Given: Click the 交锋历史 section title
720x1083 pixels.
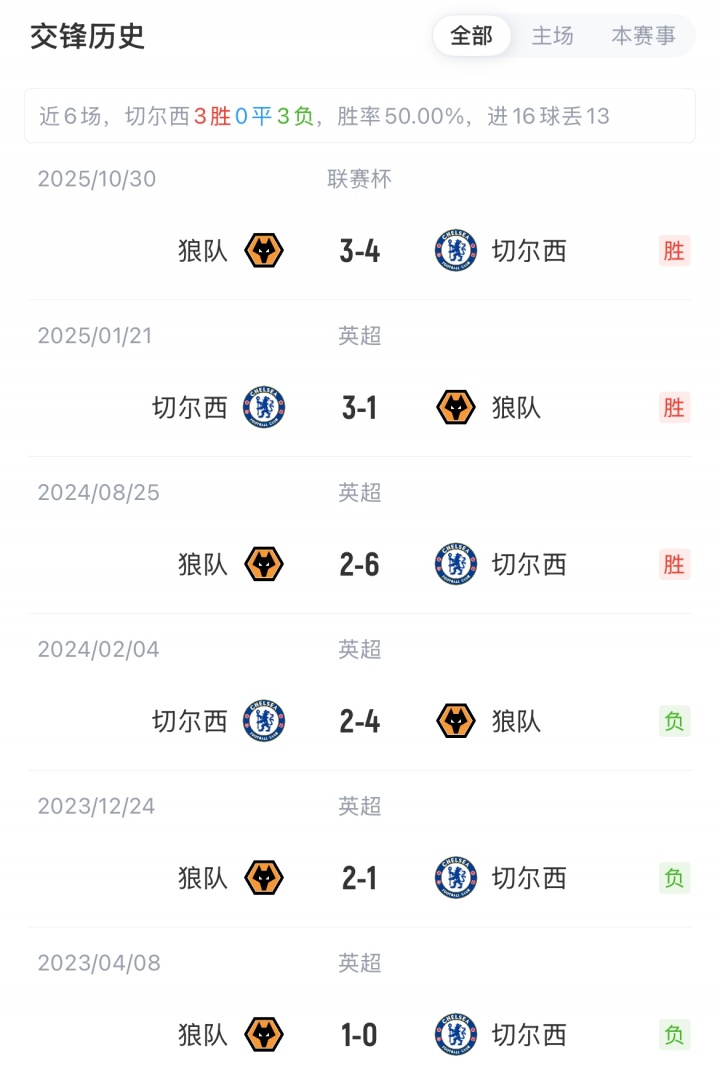Looking at the screenshot, I should (x=88, y=36).
